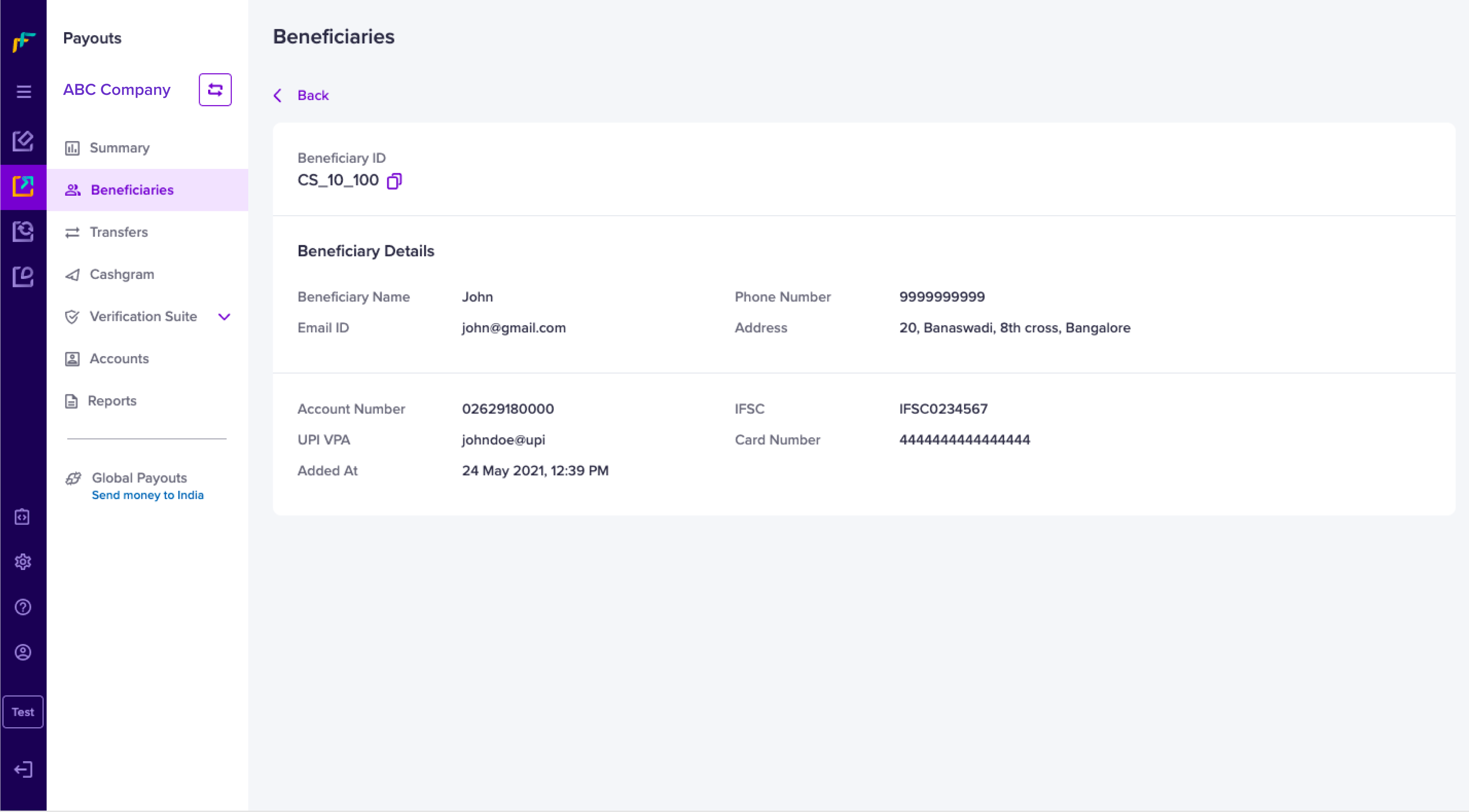This screenshot has height=812, width=1469.
Task: Click the ABC Company name link
Action: click(116, 90)
